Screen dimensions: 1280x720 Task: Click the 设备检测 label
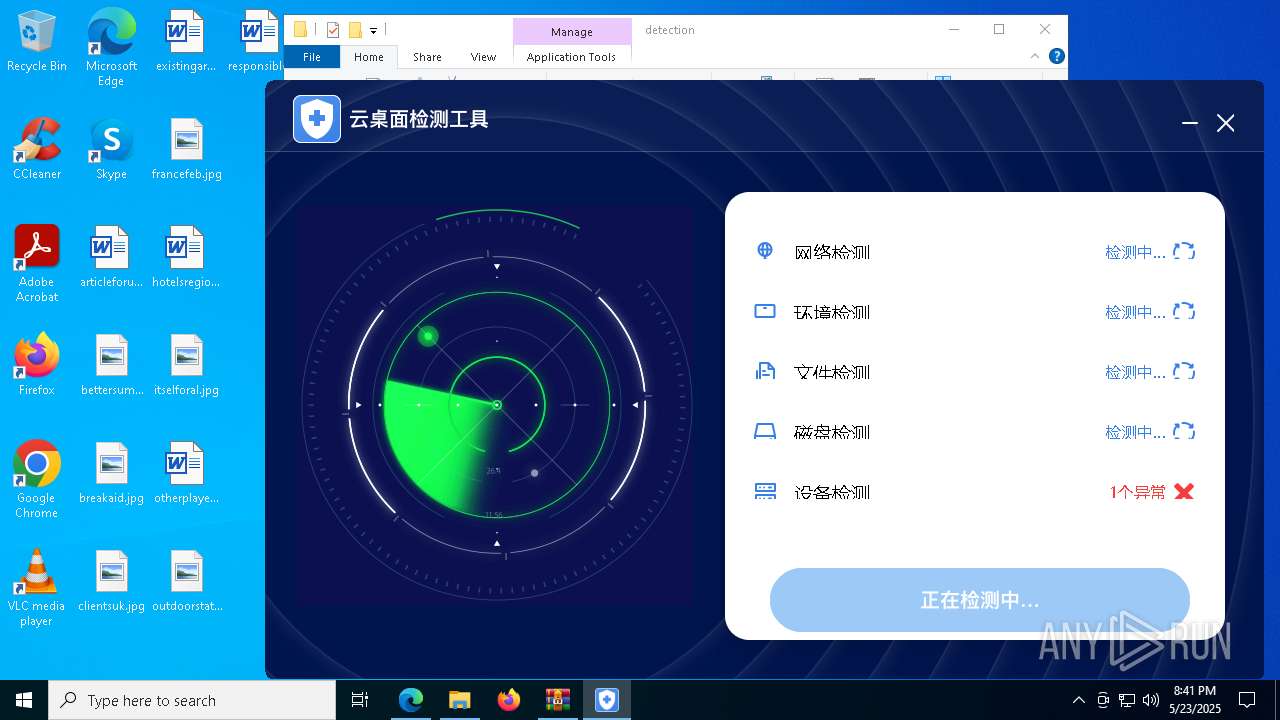coord(832,492)
